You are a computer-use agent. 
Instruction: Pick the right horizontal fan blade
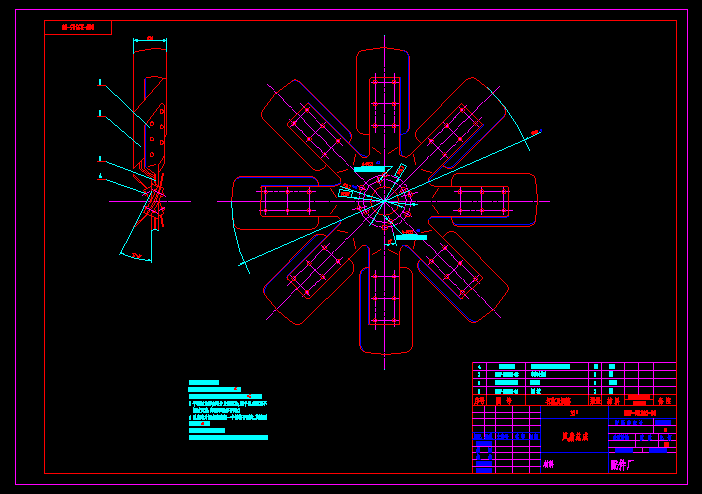coord(487,200)
